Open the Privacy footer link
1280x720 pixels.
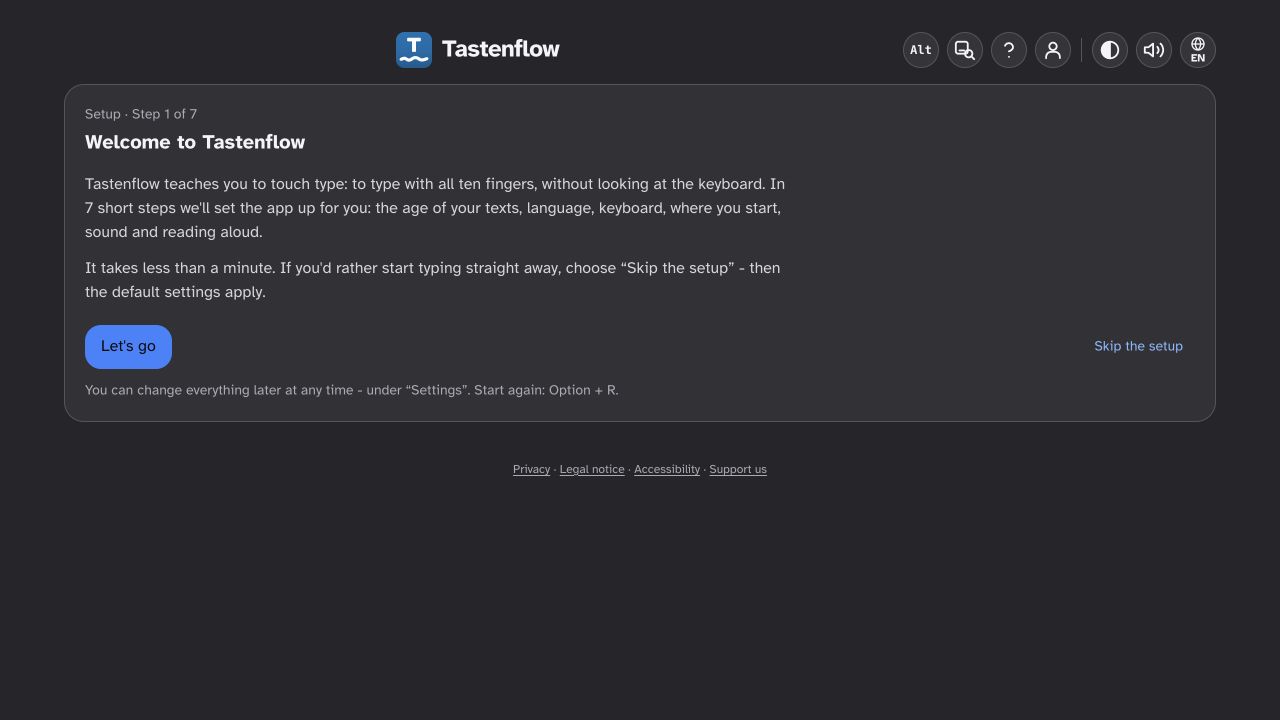(531, 469)
